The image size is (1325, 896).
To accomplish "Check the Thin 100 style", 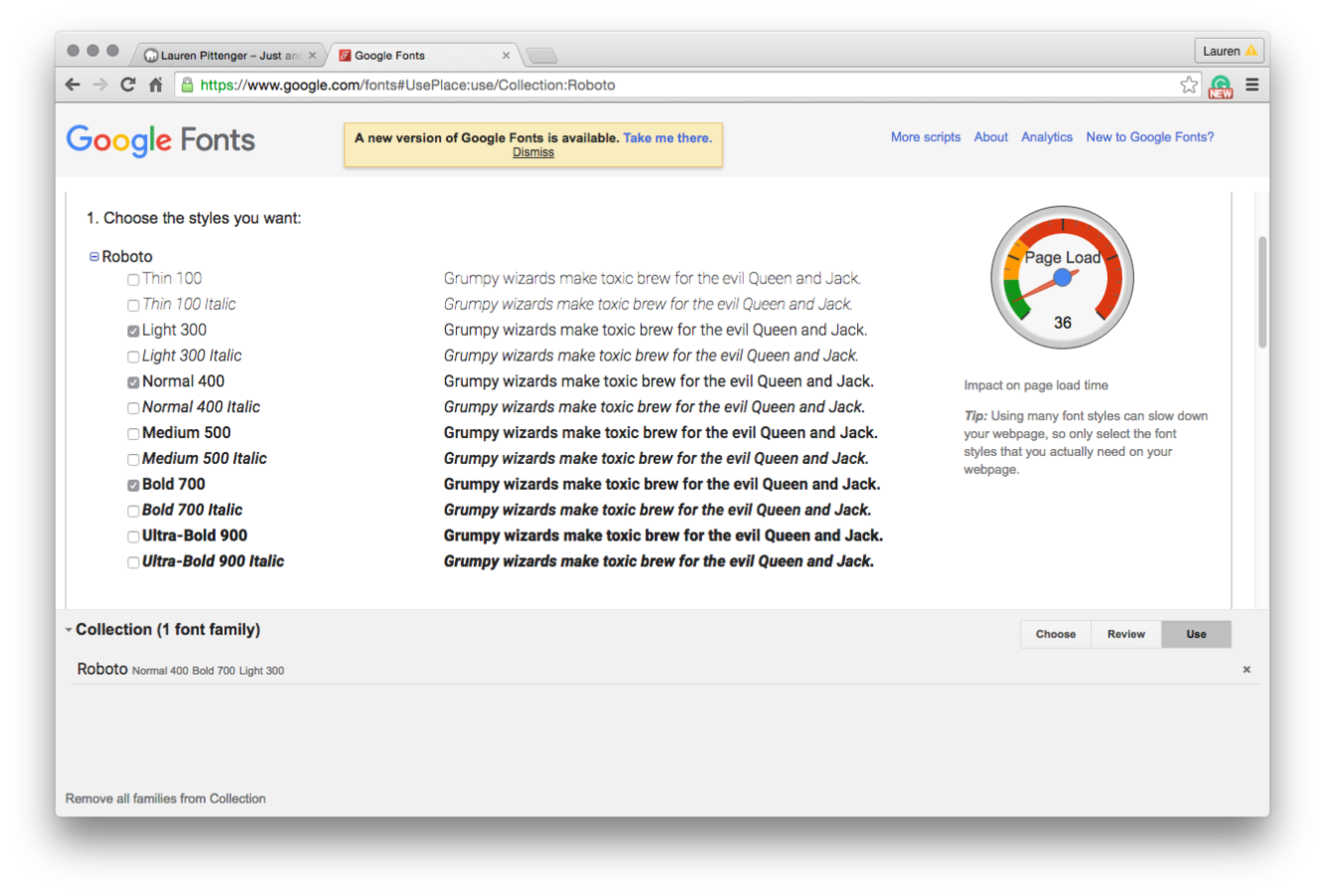I will coord(133,280).
